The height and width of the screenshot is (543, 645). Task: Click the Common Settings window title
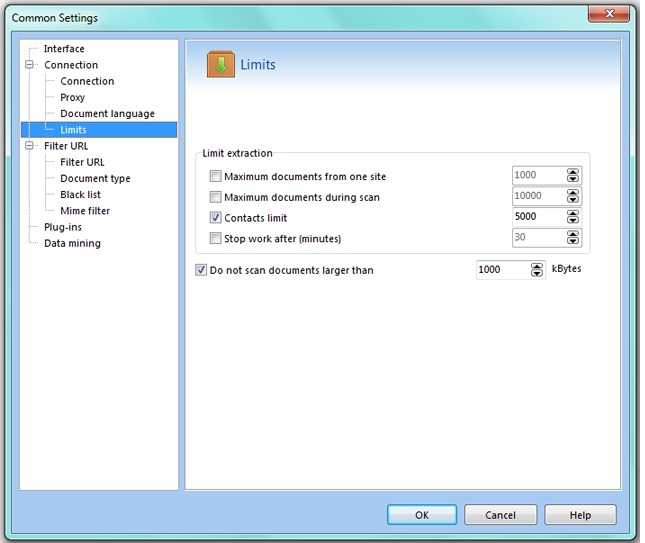tap(55, 18)
